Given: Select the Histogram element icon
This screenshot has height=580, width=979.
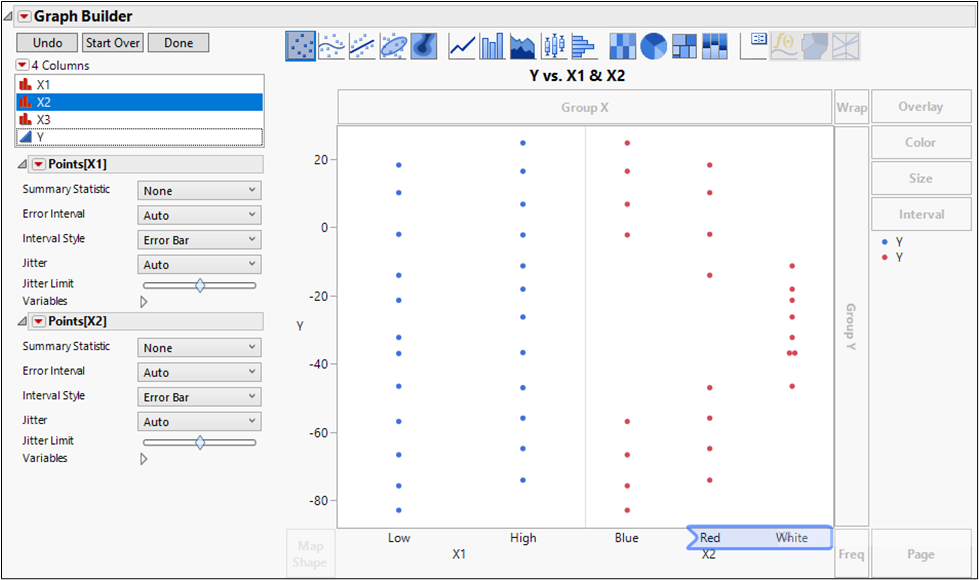Looking at the screenshot, I should coord(584,46).
